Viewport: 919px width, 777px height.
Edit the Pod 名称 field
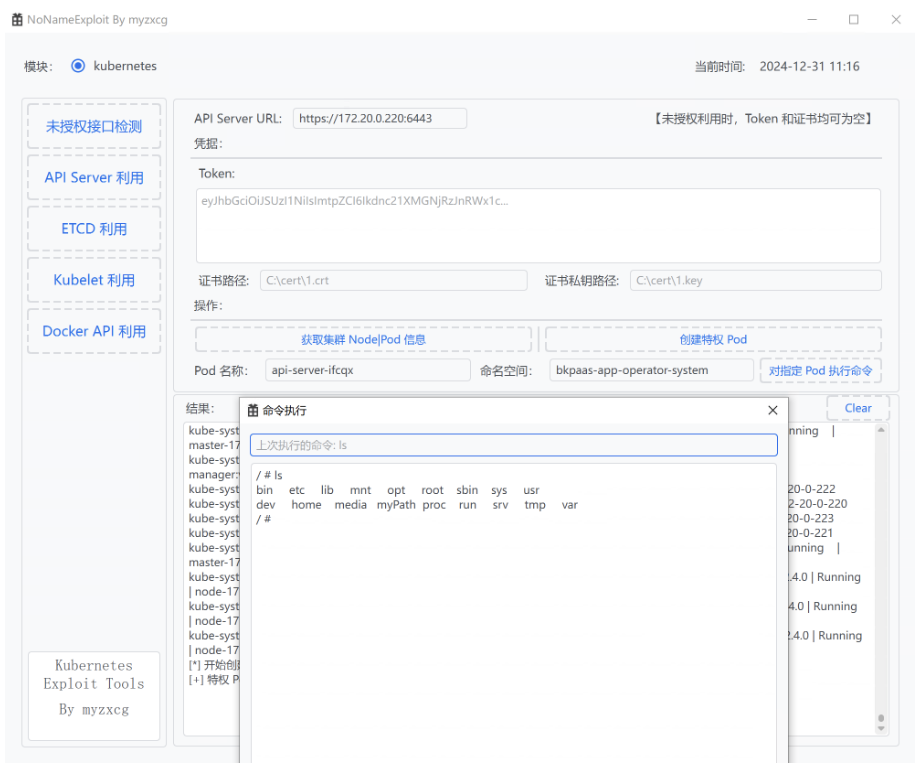pos(368,370)
